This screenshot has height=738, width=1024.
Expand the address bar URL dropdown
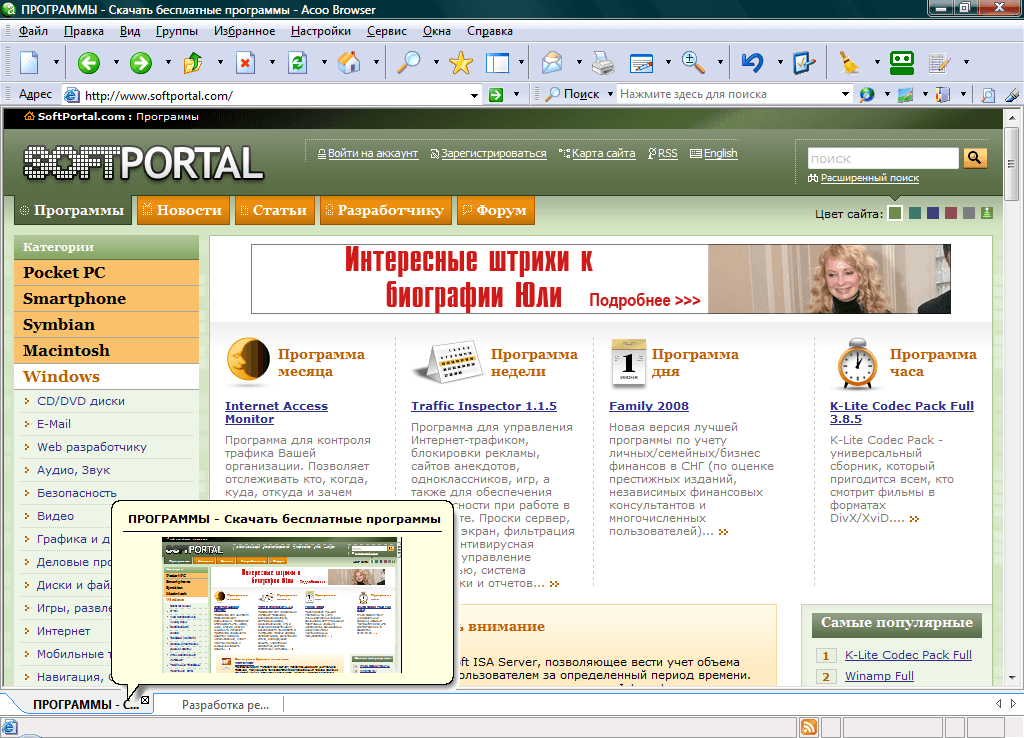[475, 95]
